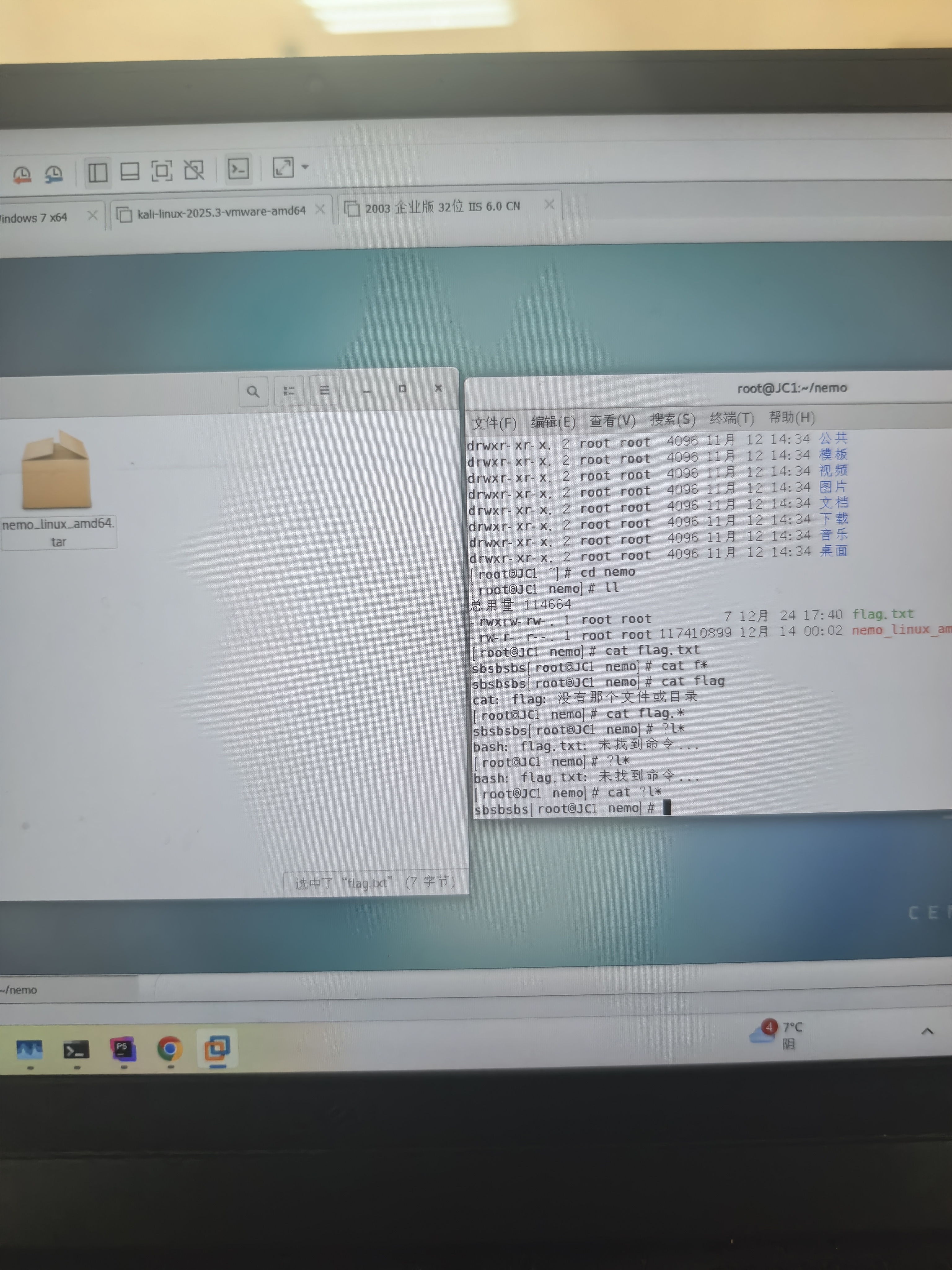Open Chrome from Windows taskbar
952x1270 pixels.
coord(169,1049)
